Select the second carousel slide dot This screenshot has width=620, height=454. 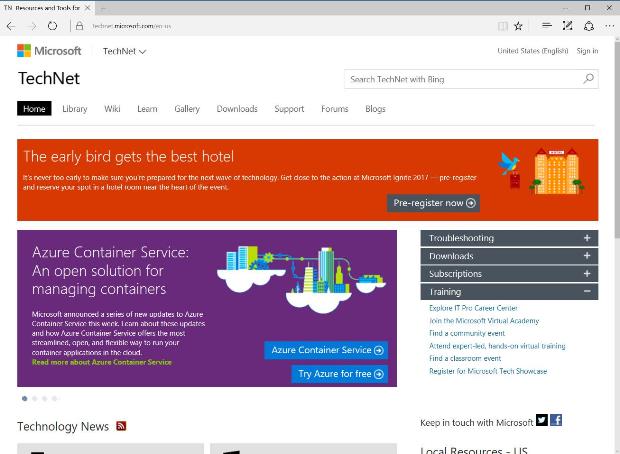[35, 398]
